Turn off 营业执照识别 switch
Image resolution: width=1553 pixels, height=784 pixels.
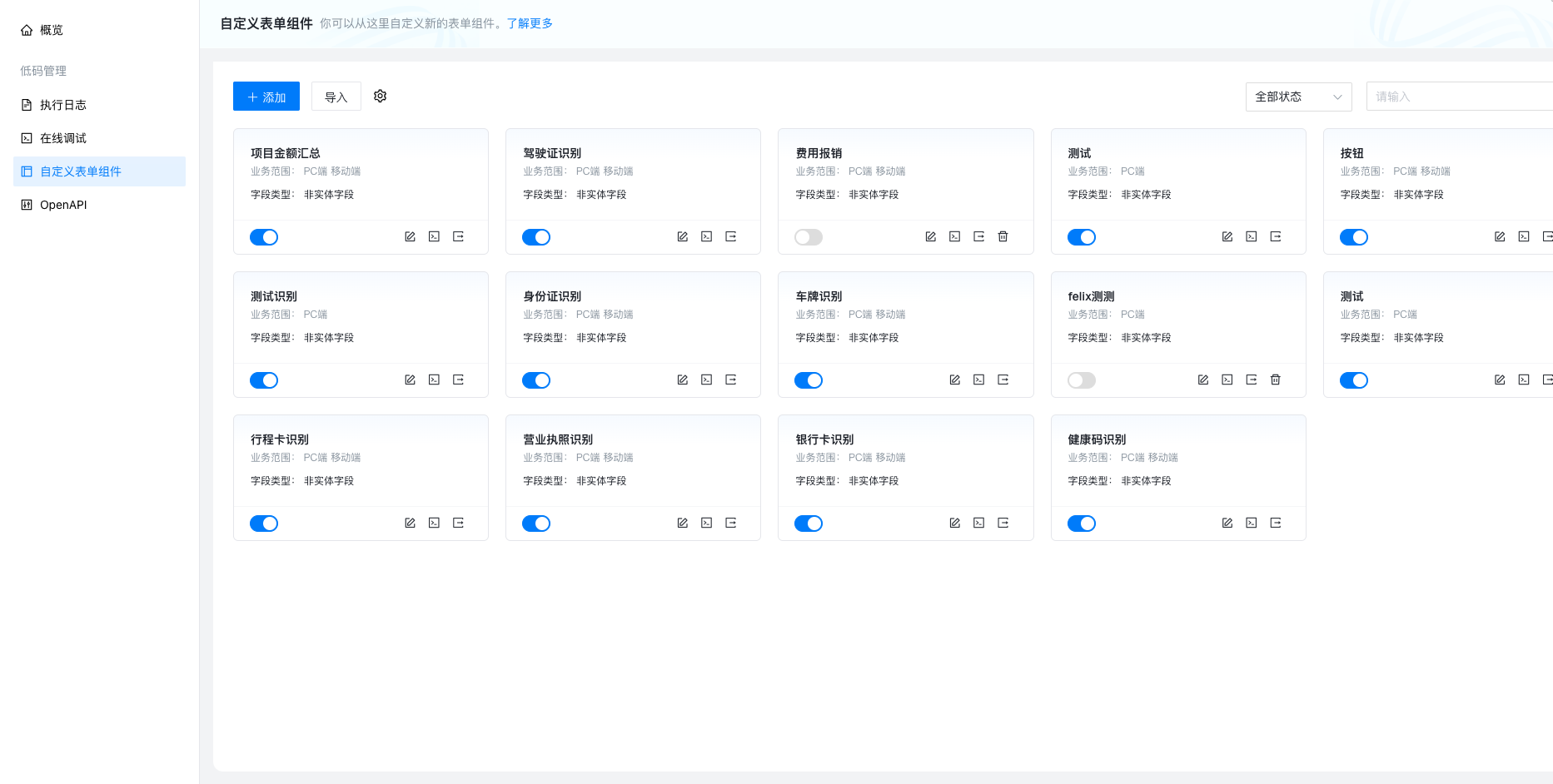click(x=536, y=523)
